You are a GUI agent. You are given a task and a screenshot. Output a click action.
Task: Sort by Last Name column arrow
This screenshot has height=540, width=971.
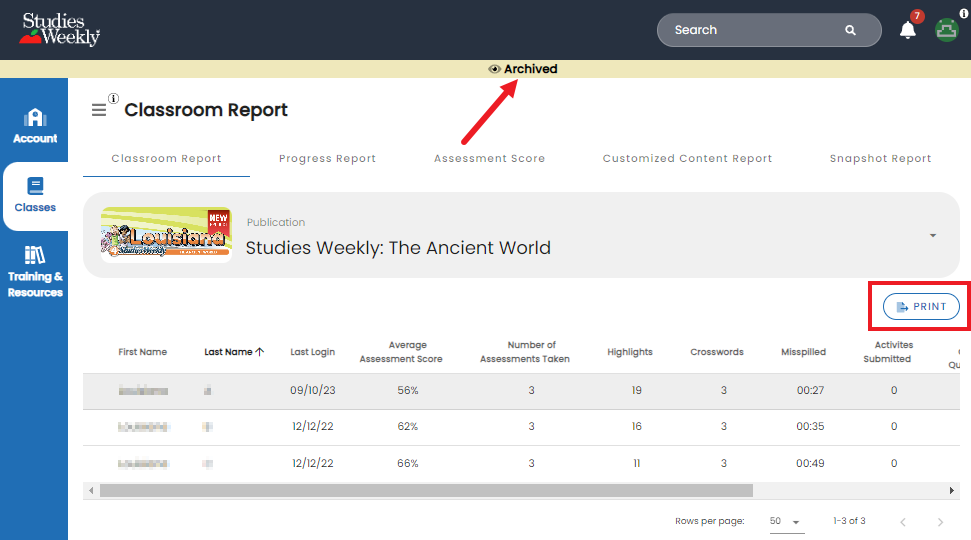coord(259,351)
